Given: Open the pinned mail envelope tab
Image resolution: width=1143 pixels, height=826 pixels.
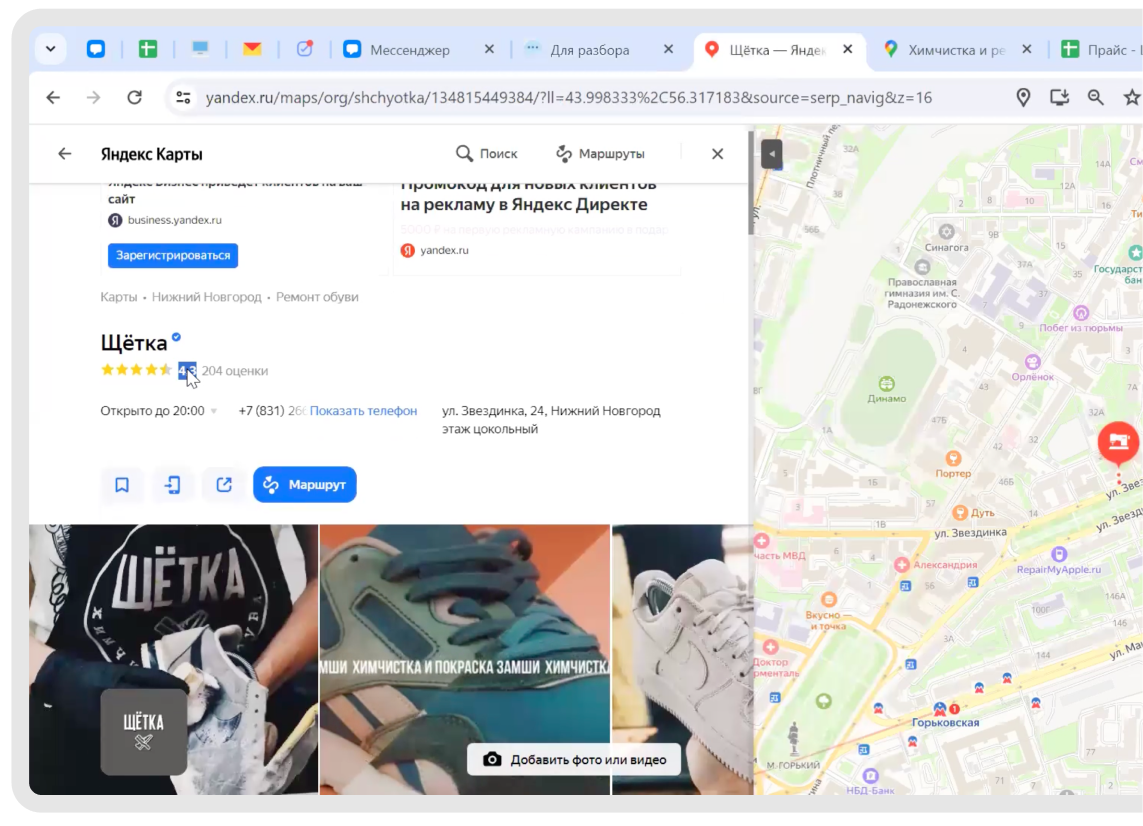Looking at the screenshot, I should (252, 50).
